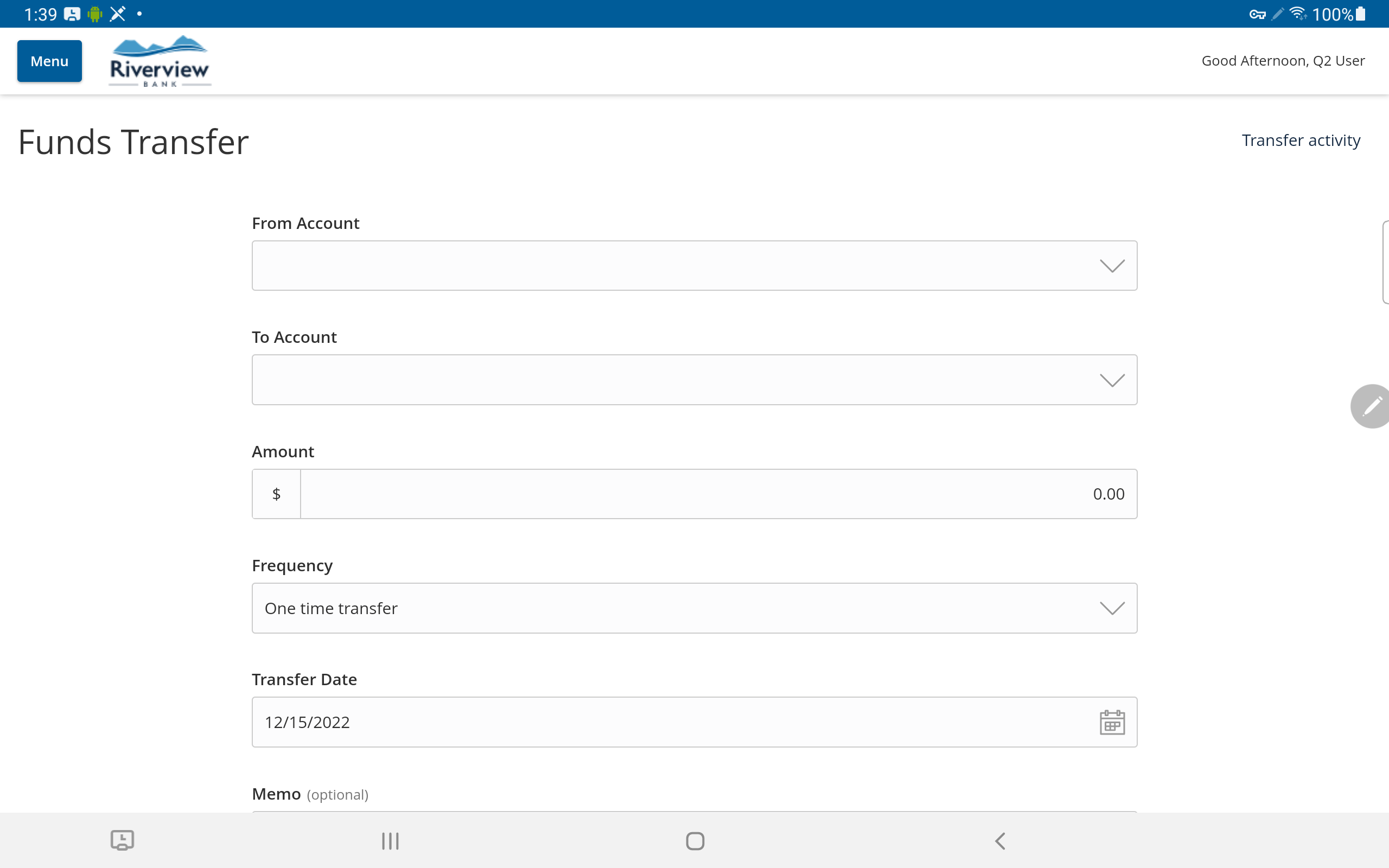Open the calendar date picker icon
The height and width of the screenshot is (868, 1389).
pos(1112,722)
